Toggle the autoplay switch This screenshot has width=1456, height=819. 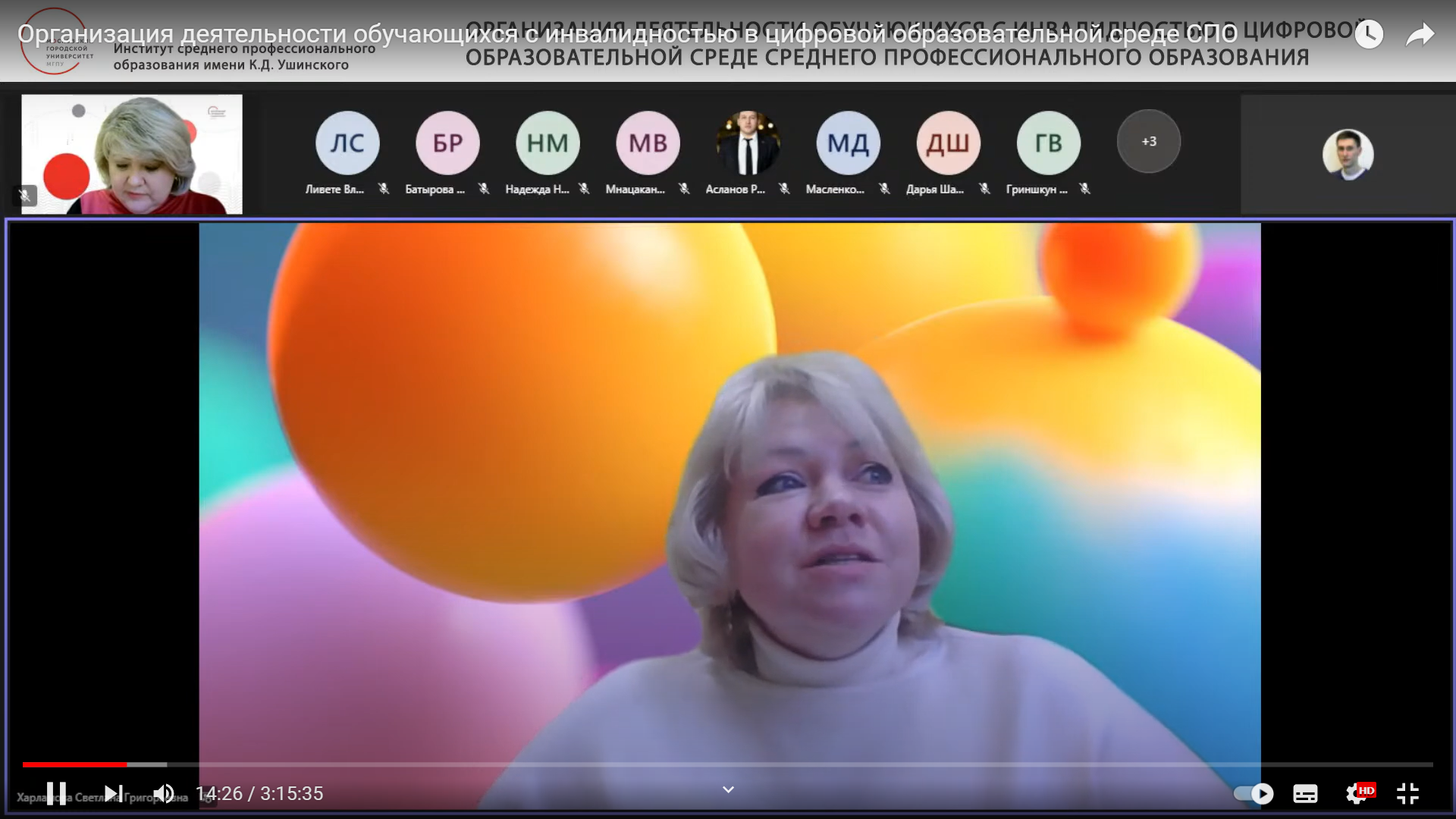point(1254,793)
